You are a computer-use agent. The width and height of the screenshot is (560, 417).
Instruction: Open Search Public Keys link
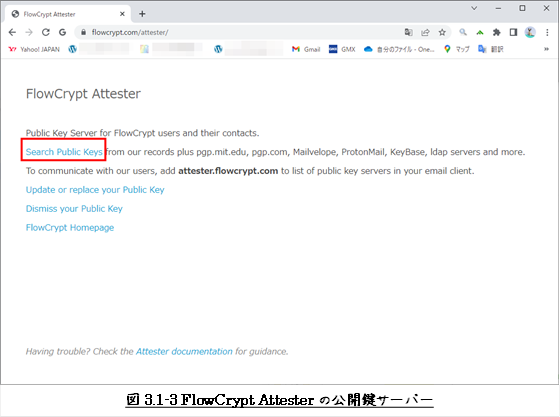click(x=64, y=152)
